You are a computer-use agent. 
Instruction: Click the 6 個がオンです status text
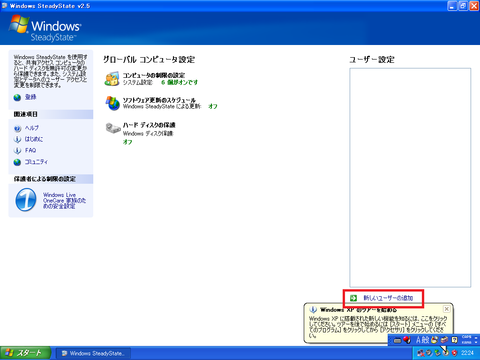(179, 82)
